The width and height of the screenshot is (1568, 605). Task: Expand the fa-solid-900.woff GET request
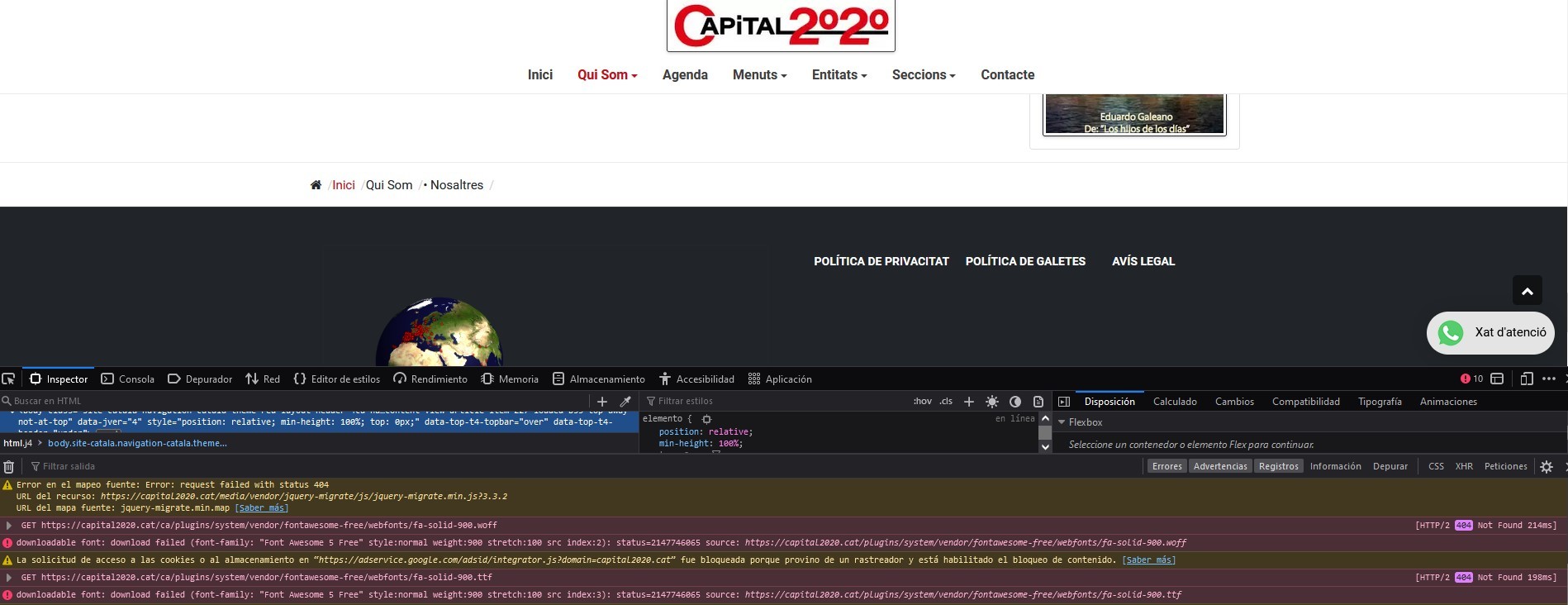click(x=9, y=526)
